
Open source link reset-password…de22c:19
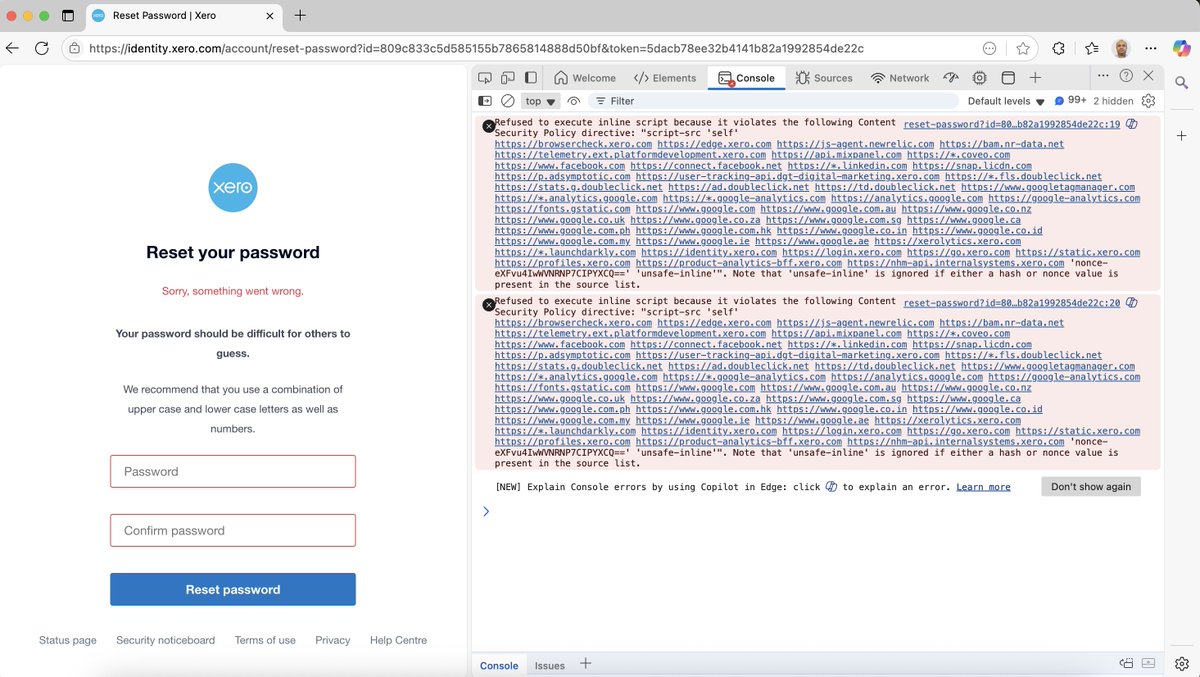coord(1011,125)
